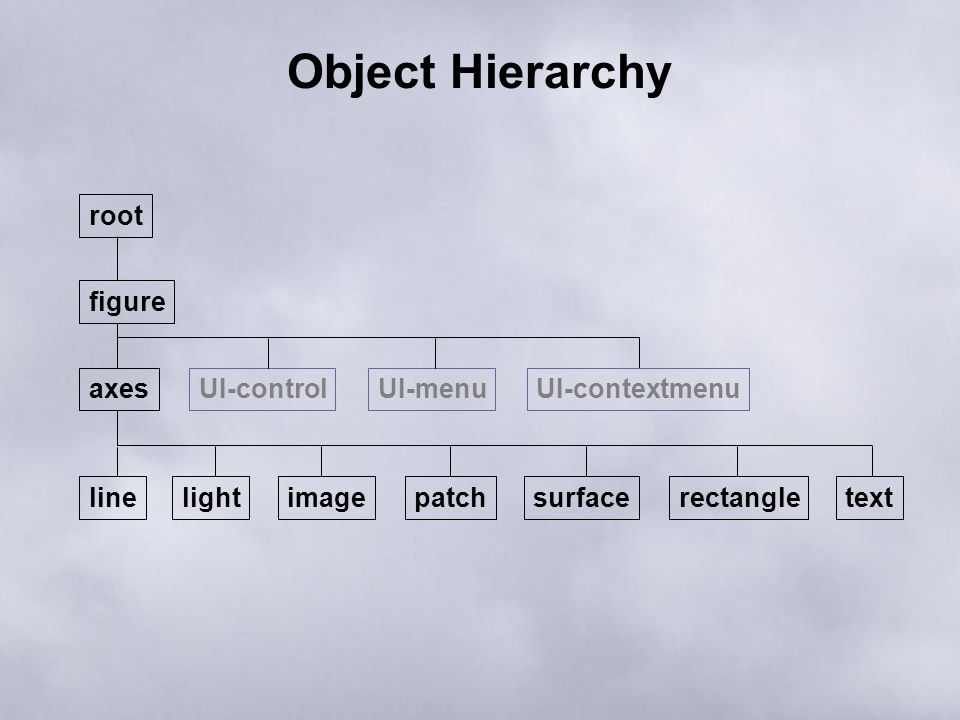Click the connector stem above the surface box
The width and height of the screenshot is (960, 720).
tap(586, 461)
